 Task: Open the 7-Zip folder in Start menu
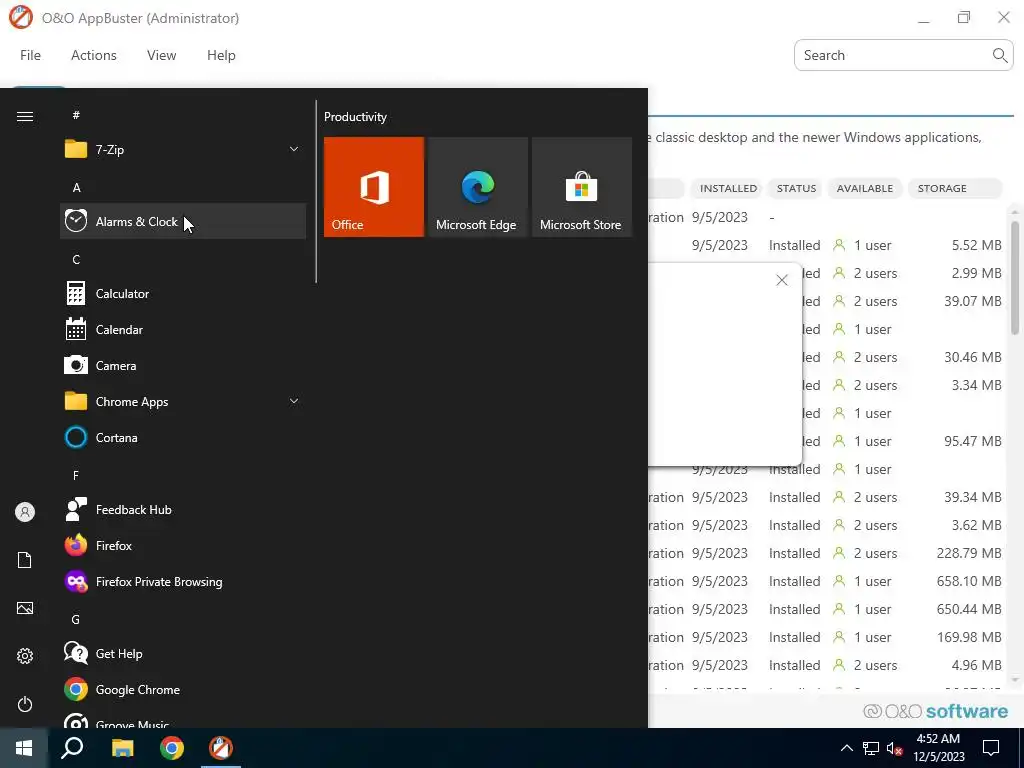[x=183, y=150]
